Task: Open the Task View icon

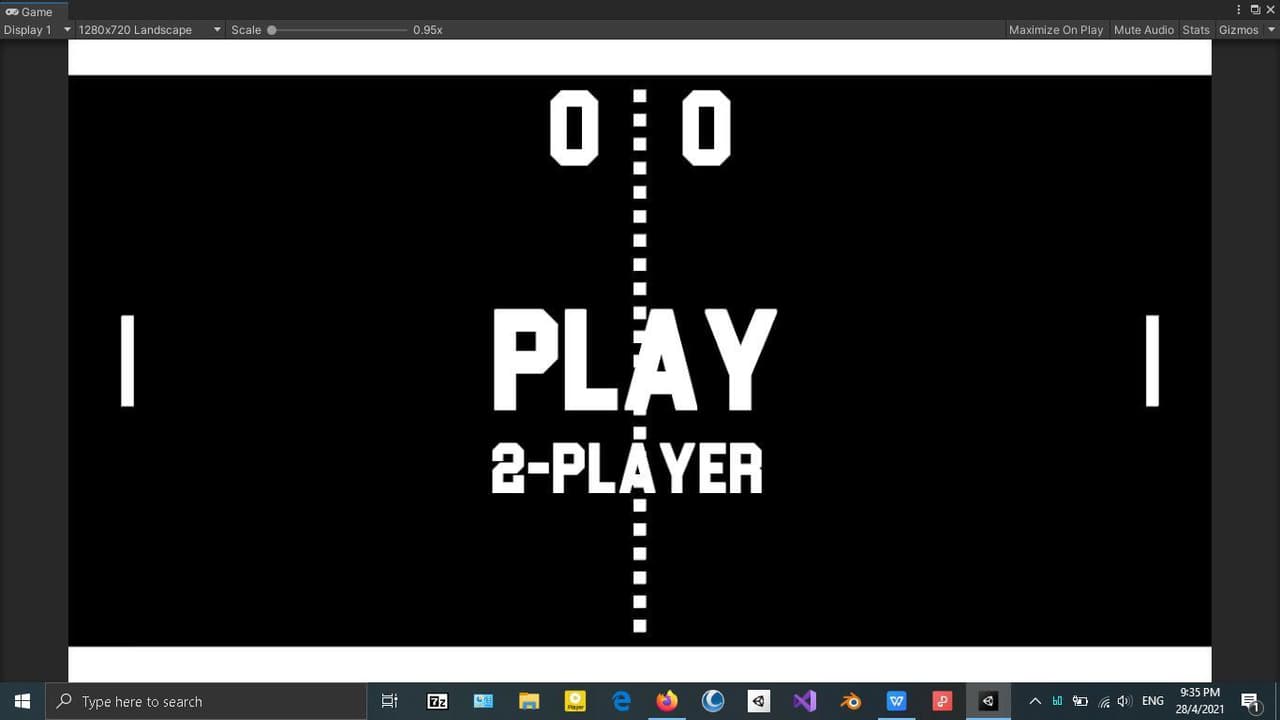Action: click(x=390, y=701)
